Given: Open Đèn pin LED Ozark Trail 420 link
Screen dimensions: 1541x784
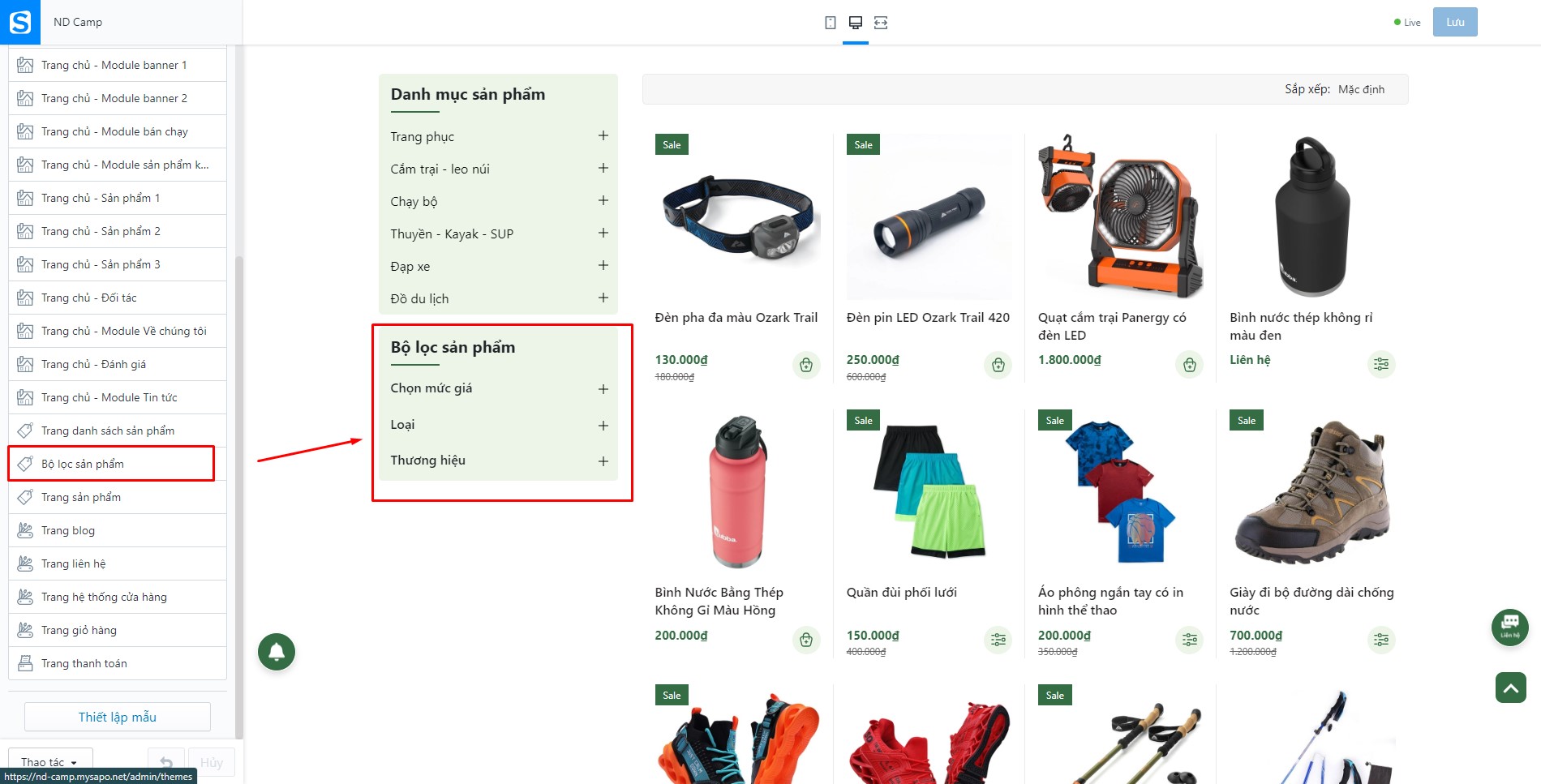Looking at the screenshot, I should 928,318.
